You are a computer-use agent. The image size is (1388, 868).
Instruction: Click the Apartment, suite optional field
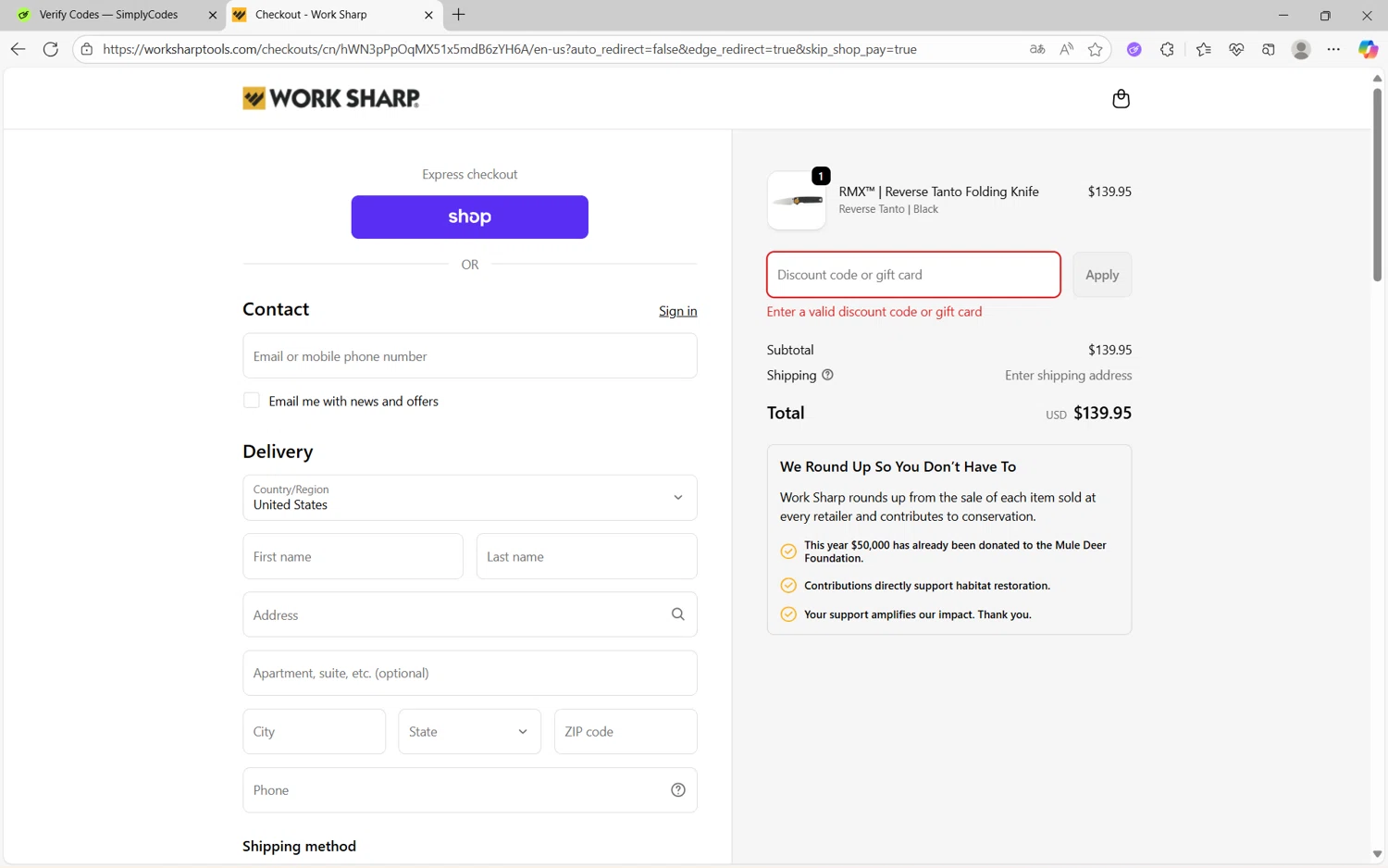pos(470,673)
